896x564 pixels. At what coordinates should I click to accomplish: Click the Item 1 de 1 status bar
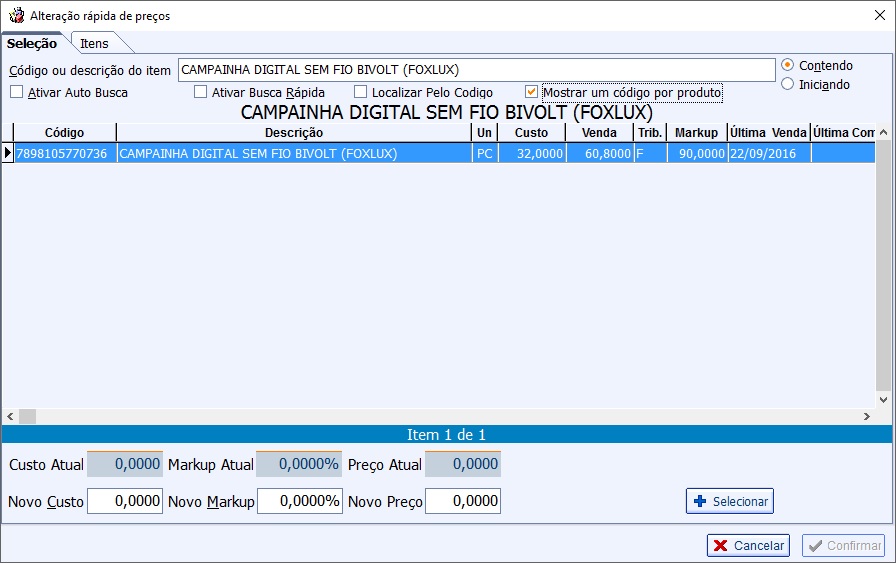pyautogui.click(x=447, y=434)
